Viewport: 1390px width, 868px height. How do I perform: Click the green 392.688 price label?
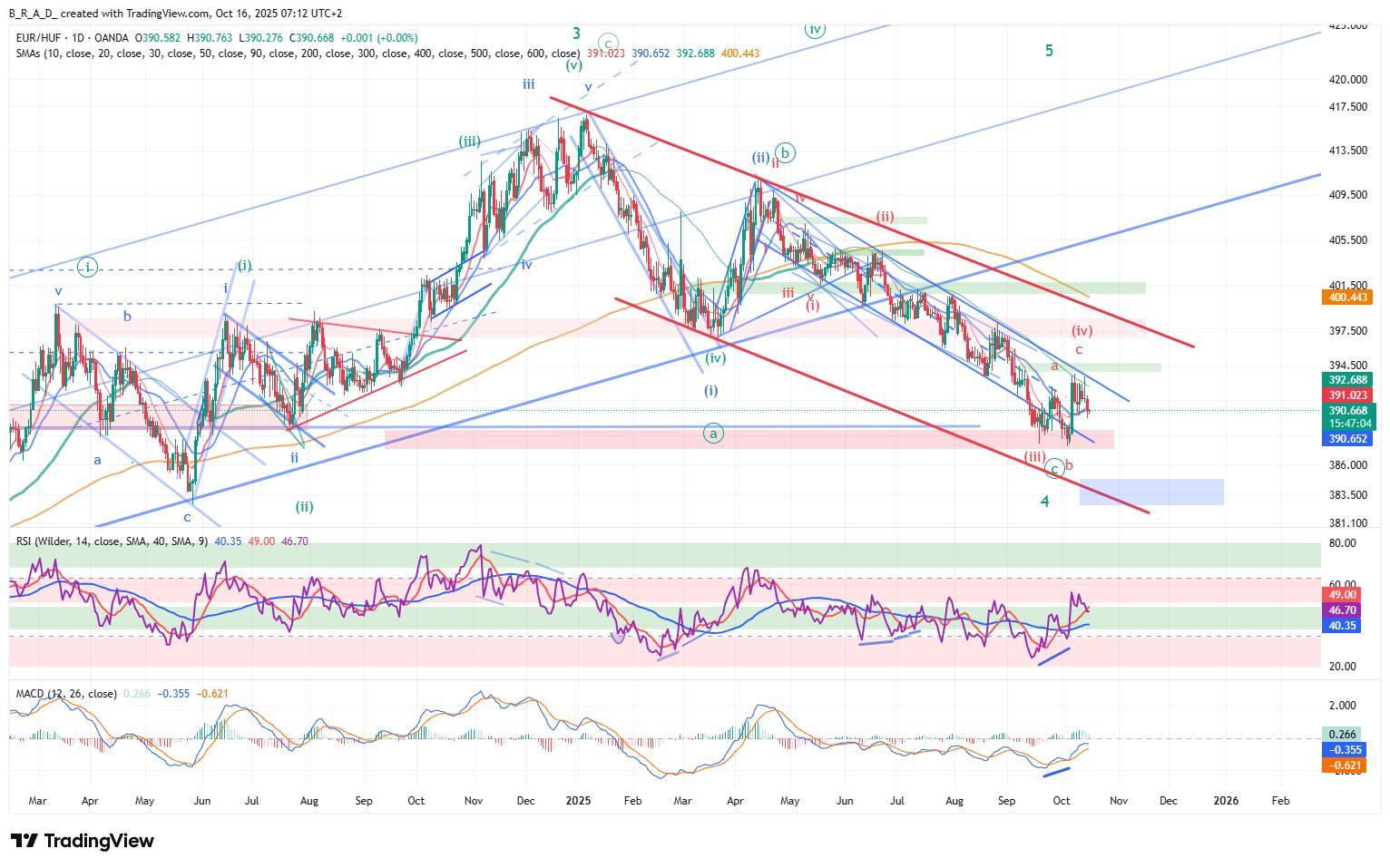[x=1348, y=380]
